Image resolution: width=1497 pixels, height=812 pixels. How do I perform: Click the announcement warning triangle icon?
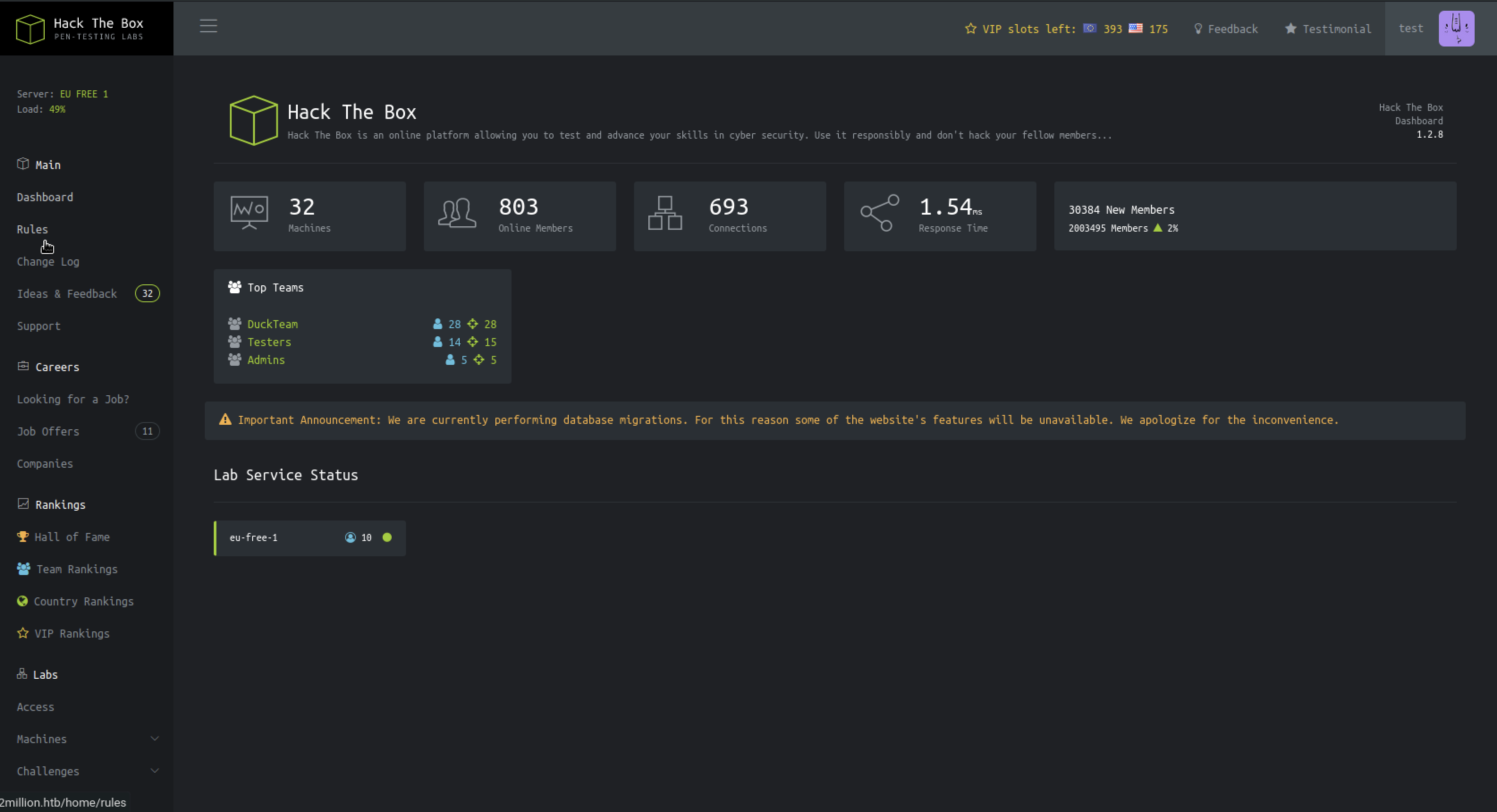point(225,419)
